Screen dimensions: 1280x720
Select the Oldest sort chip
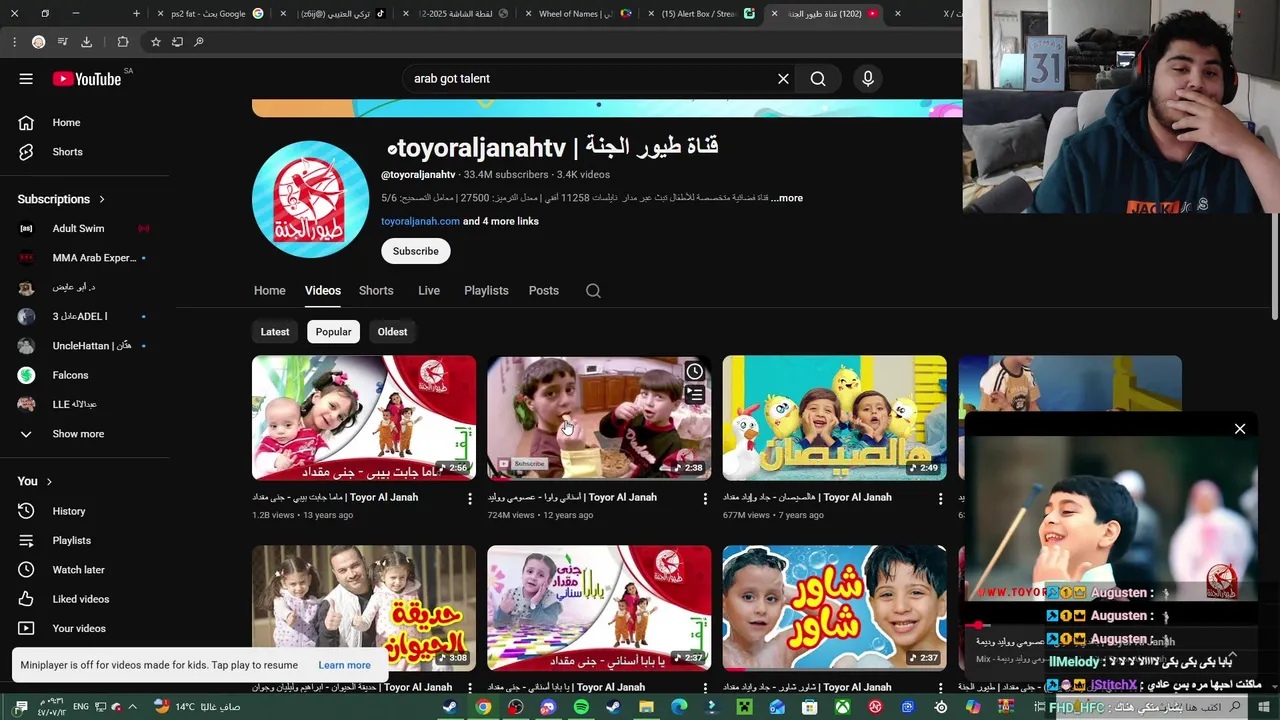point(392,332)
